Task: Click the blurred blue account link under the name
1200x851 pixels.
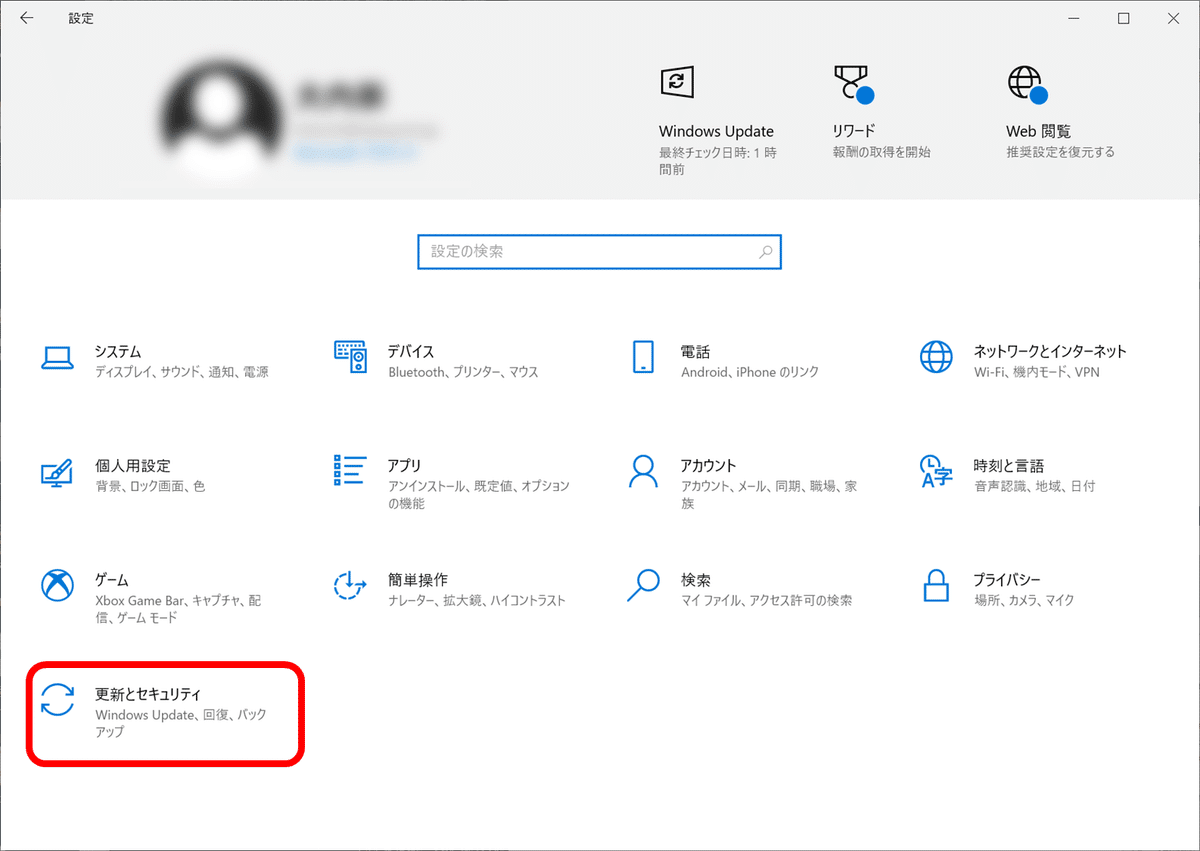Action: [x=355, y=154]
